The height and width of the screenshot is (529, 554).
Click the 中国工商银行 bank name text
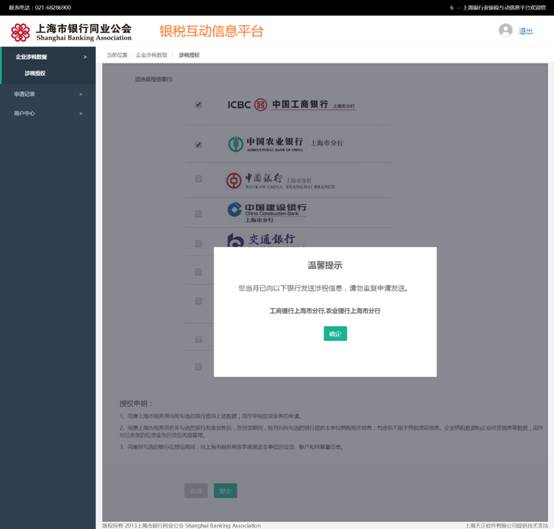click(x=300, y=104)
